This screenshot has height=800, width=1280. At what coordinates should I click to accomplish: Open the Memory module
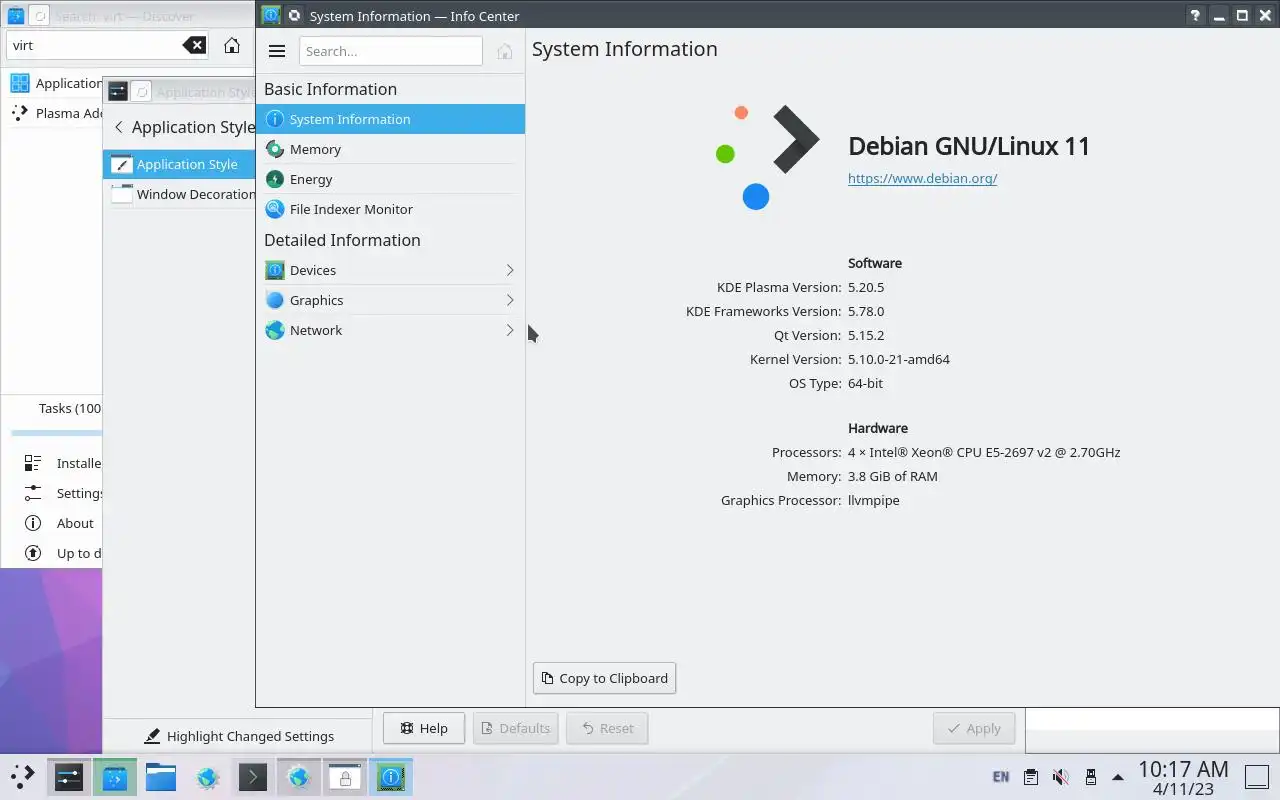tap(390, 149)
